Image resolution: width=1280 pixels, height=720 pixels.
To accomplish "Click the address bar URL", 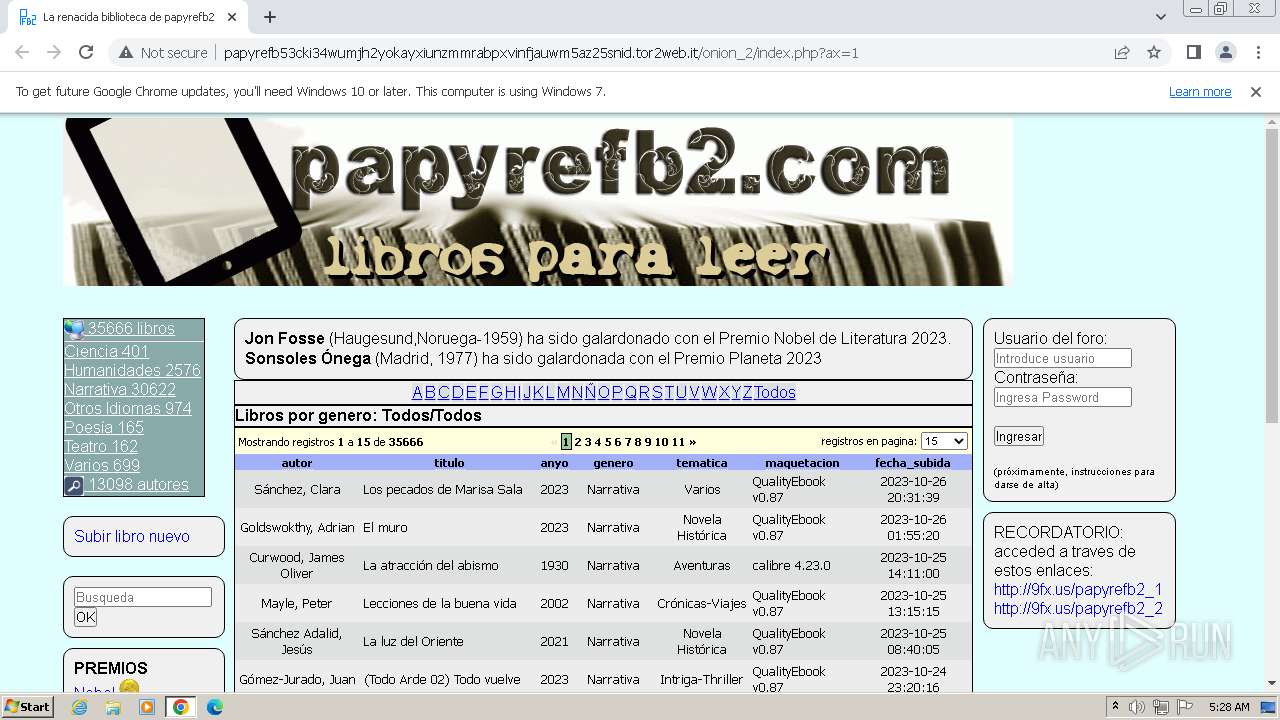I will (x=541, y=53).
